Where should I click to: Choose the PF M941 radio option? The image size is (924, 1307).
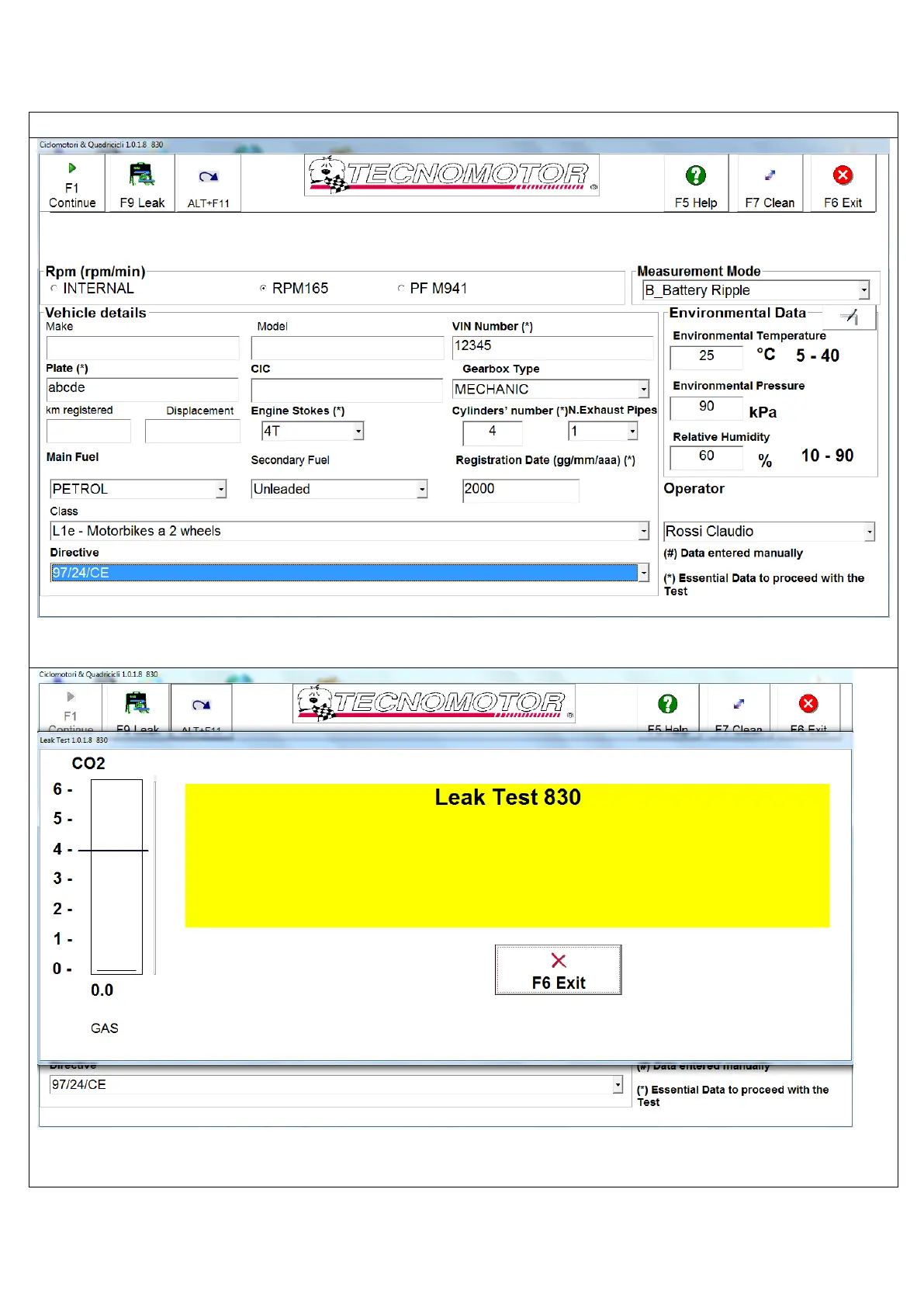coord(401,289)
